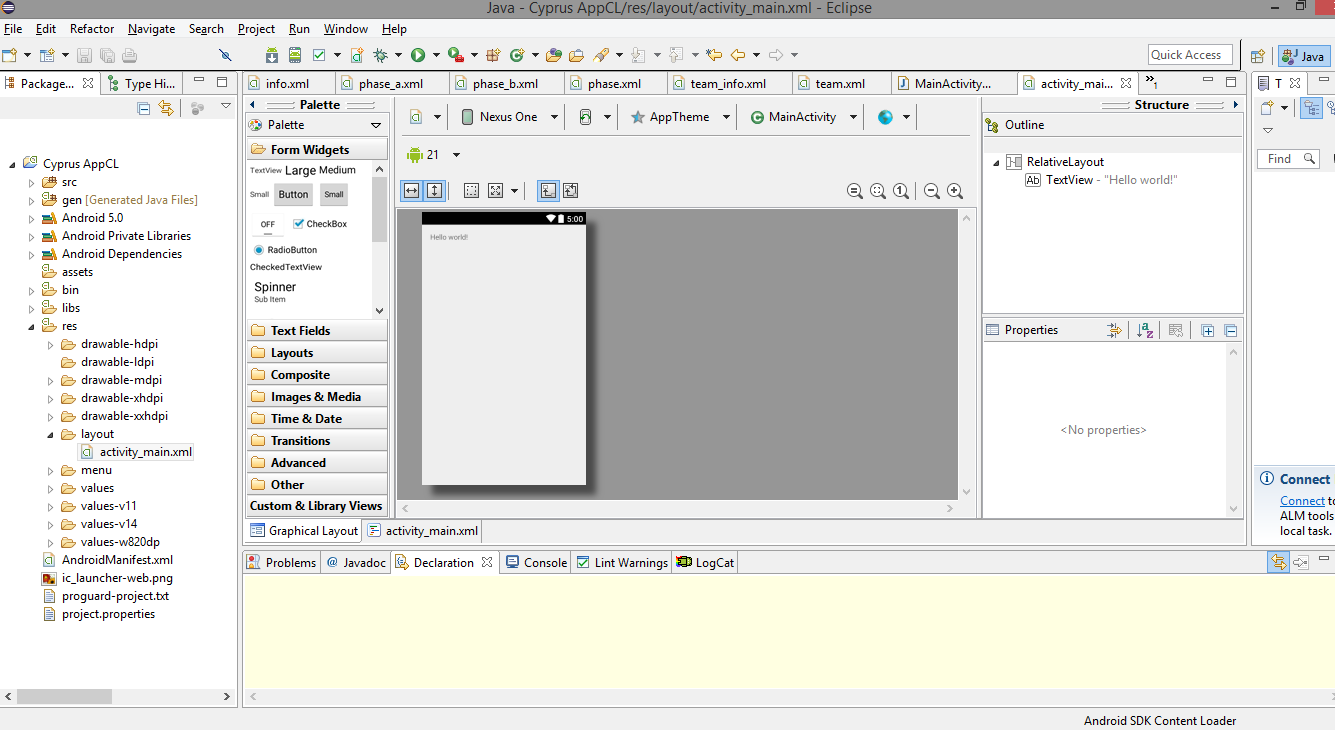Screen dimensions: 1335x730
Task: Click the Quick Access search field
Action: [x=1190, y=55]
